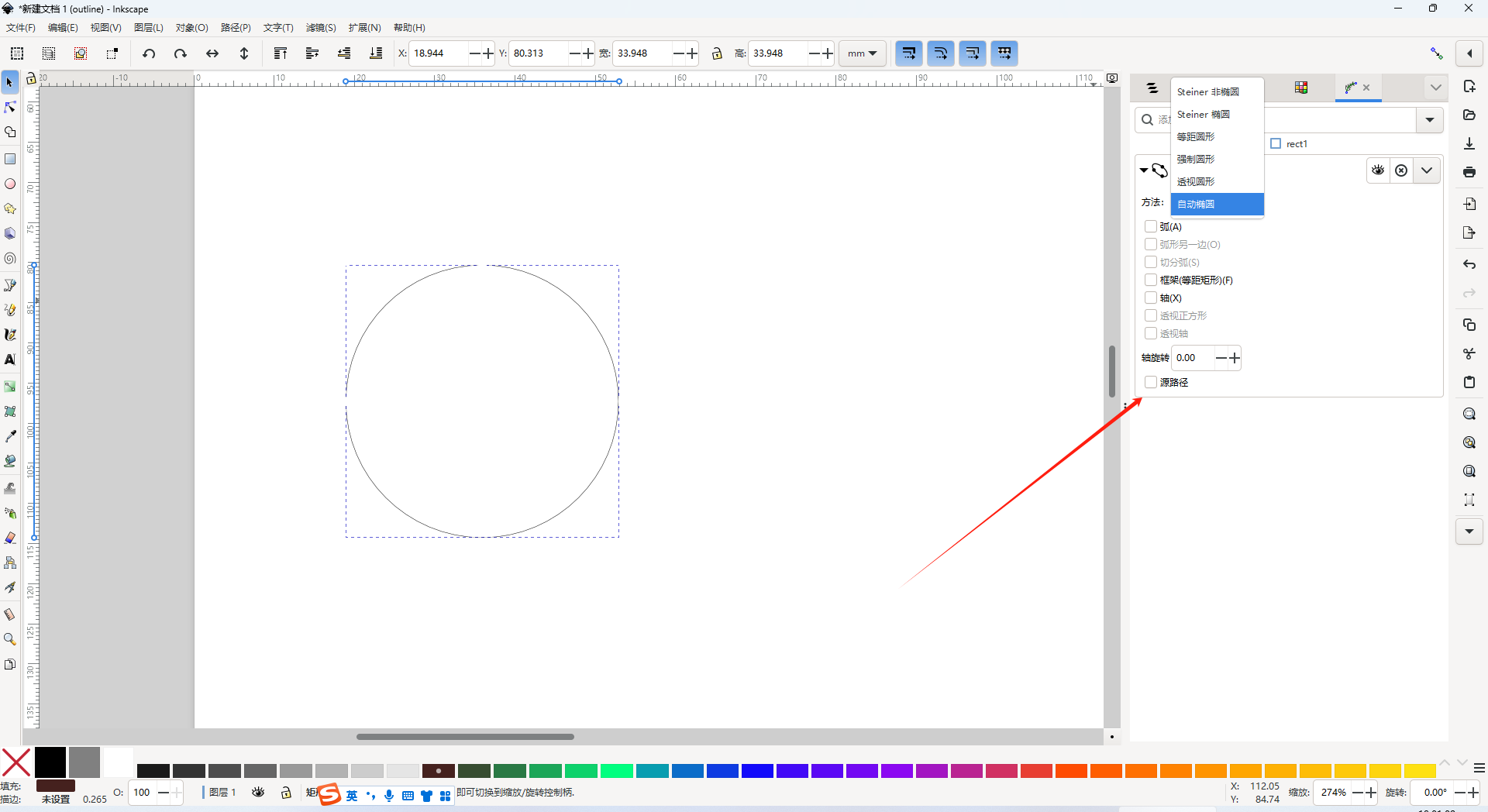Expand the path effect search dropdown arrow
1488x812 pixels.
pos(1429,120)
